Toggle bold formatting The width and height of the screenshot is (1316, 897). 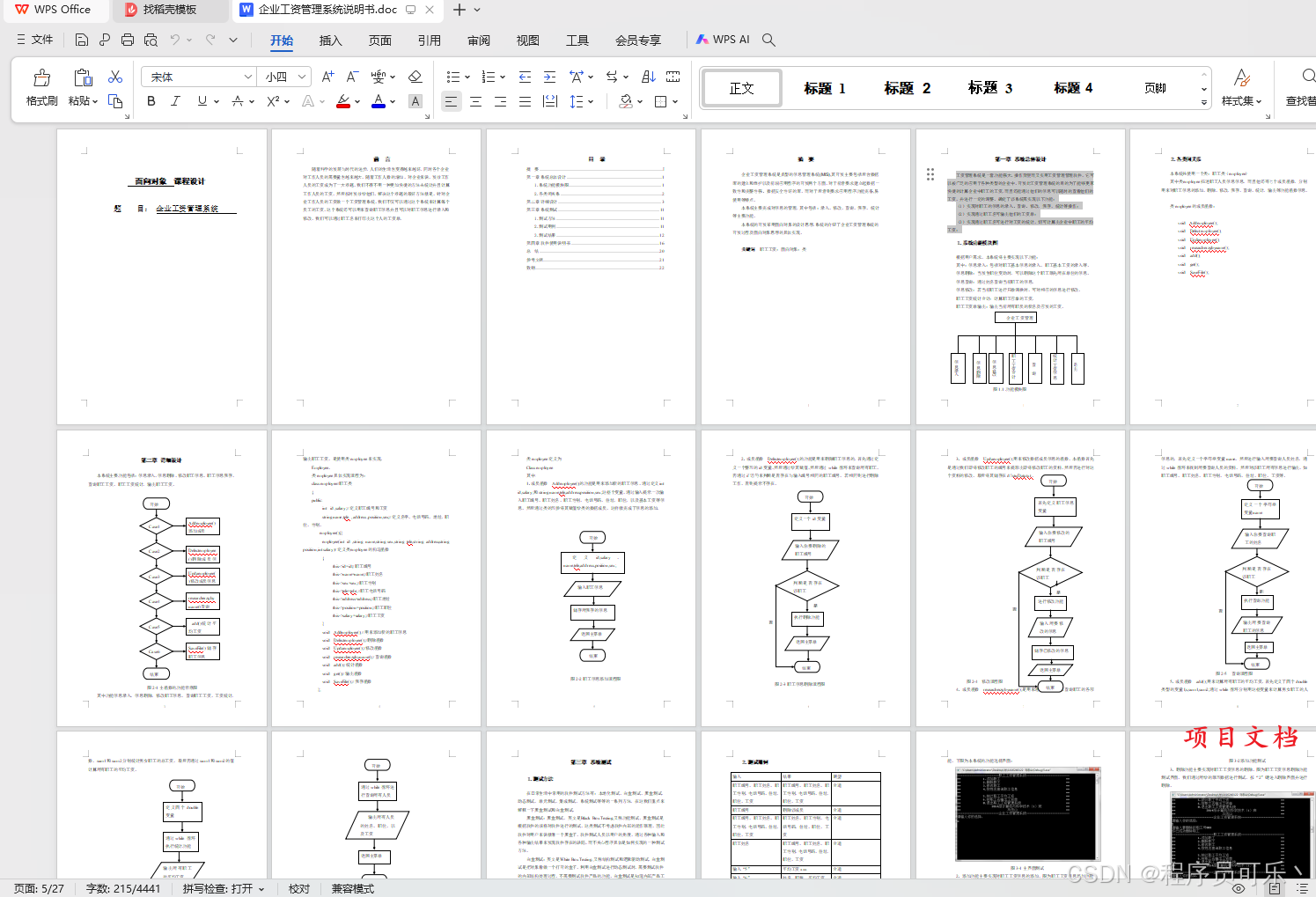pyautogui.click(x=151, y=101)
